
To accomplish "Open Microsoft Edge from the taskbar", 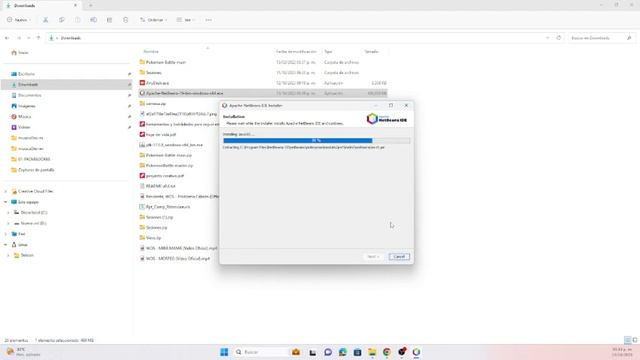I will (x=342, y=352).
